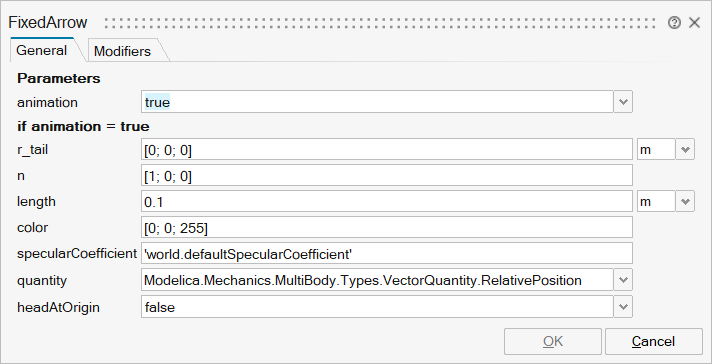The image size is (712, 364).
Task: Expand the animation dropdown arrow
Action: (623, 102)
